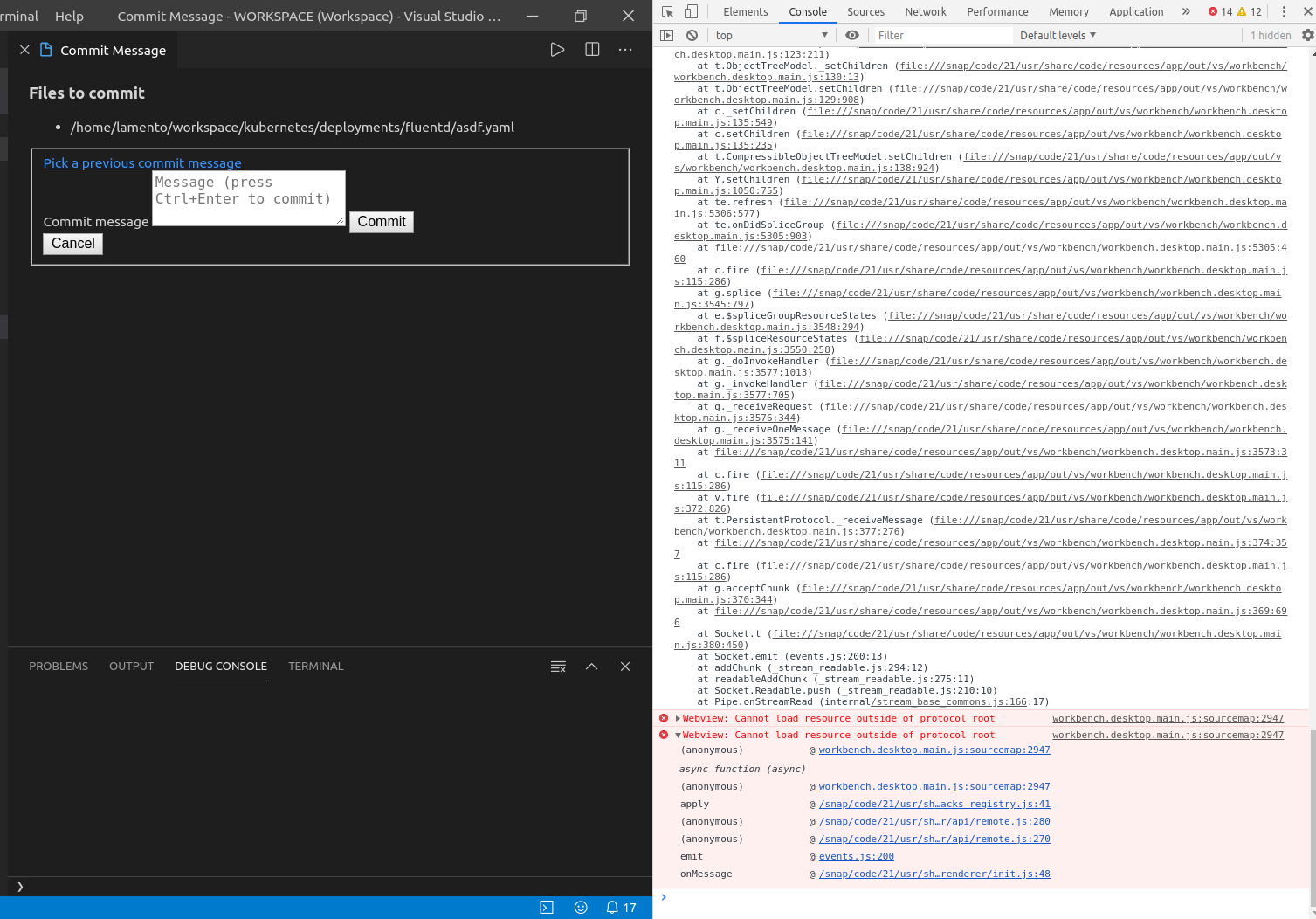Clear the DevTools console
The width and height of the screenshot is (1316, 919).
692,35
